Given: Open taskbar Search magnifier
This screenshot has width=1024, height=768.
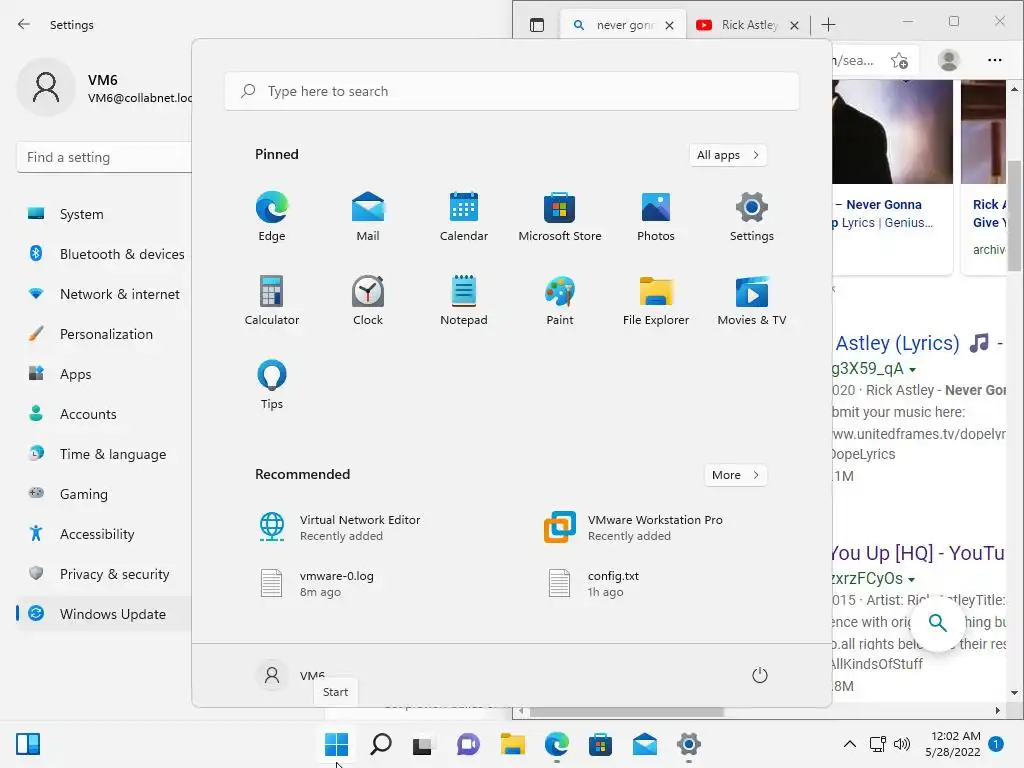Looking at the screenshot, I should click(381, 744).
